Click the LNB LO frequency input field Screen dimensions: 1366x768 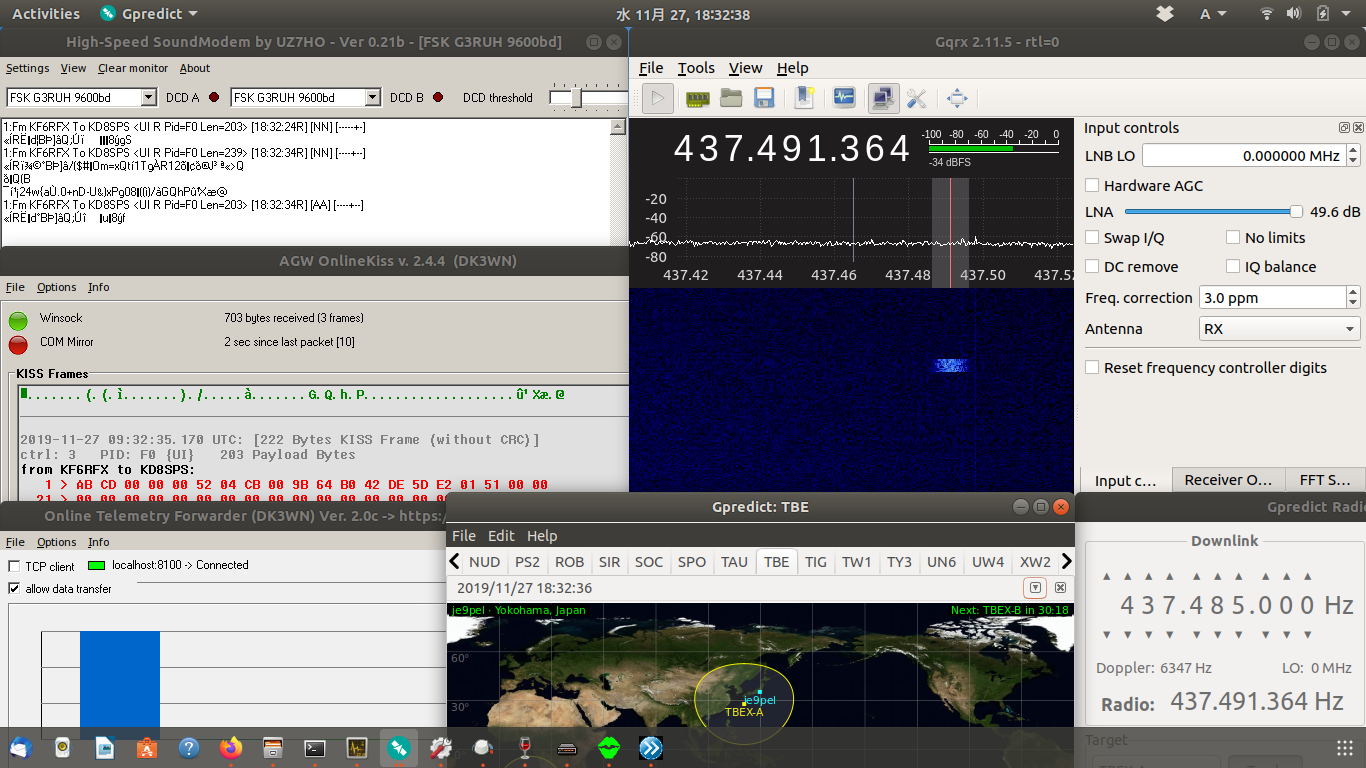tap(1243, 156)
